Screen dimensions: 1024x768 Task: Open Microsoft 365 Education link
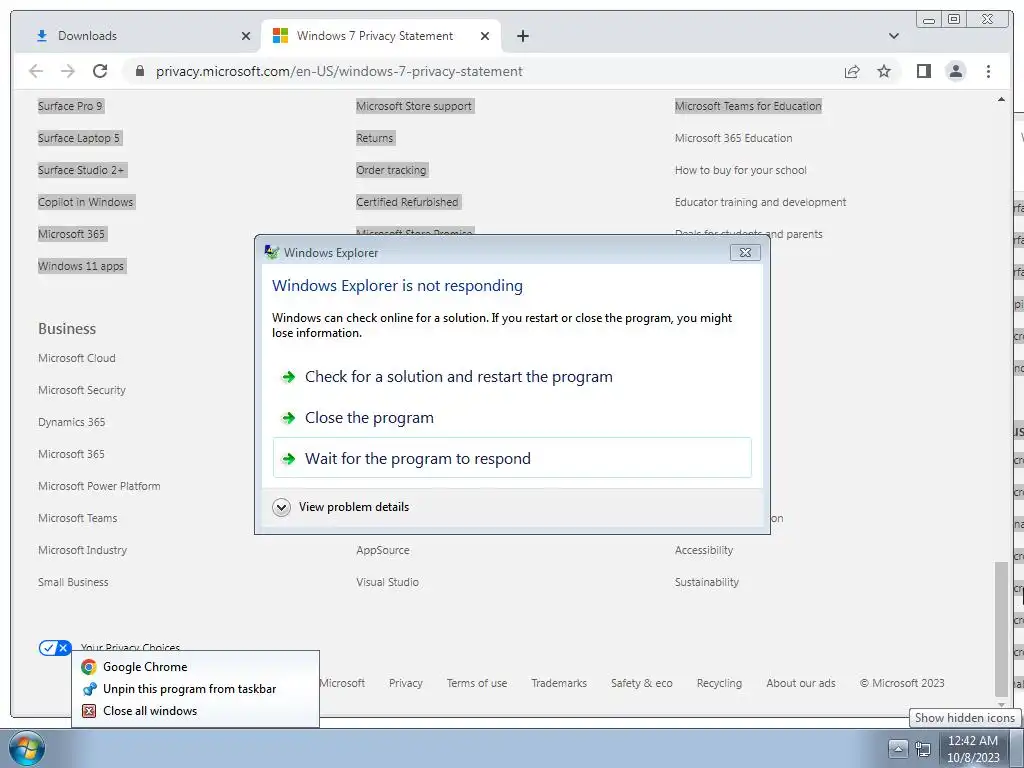click(x=733, y=138)
